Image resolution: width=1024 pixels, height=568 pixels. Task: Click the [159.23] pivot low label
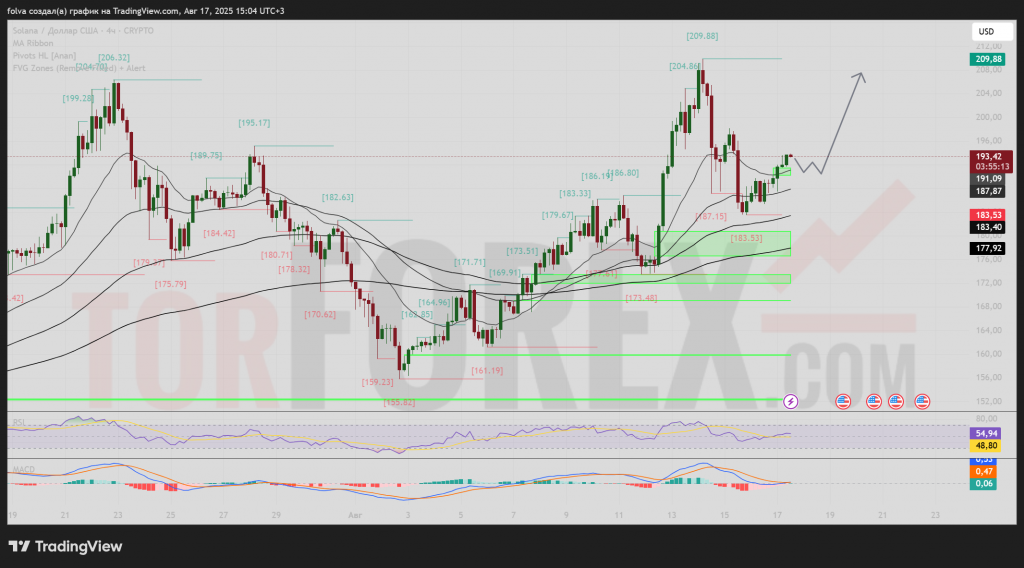[x=377, y=382]
